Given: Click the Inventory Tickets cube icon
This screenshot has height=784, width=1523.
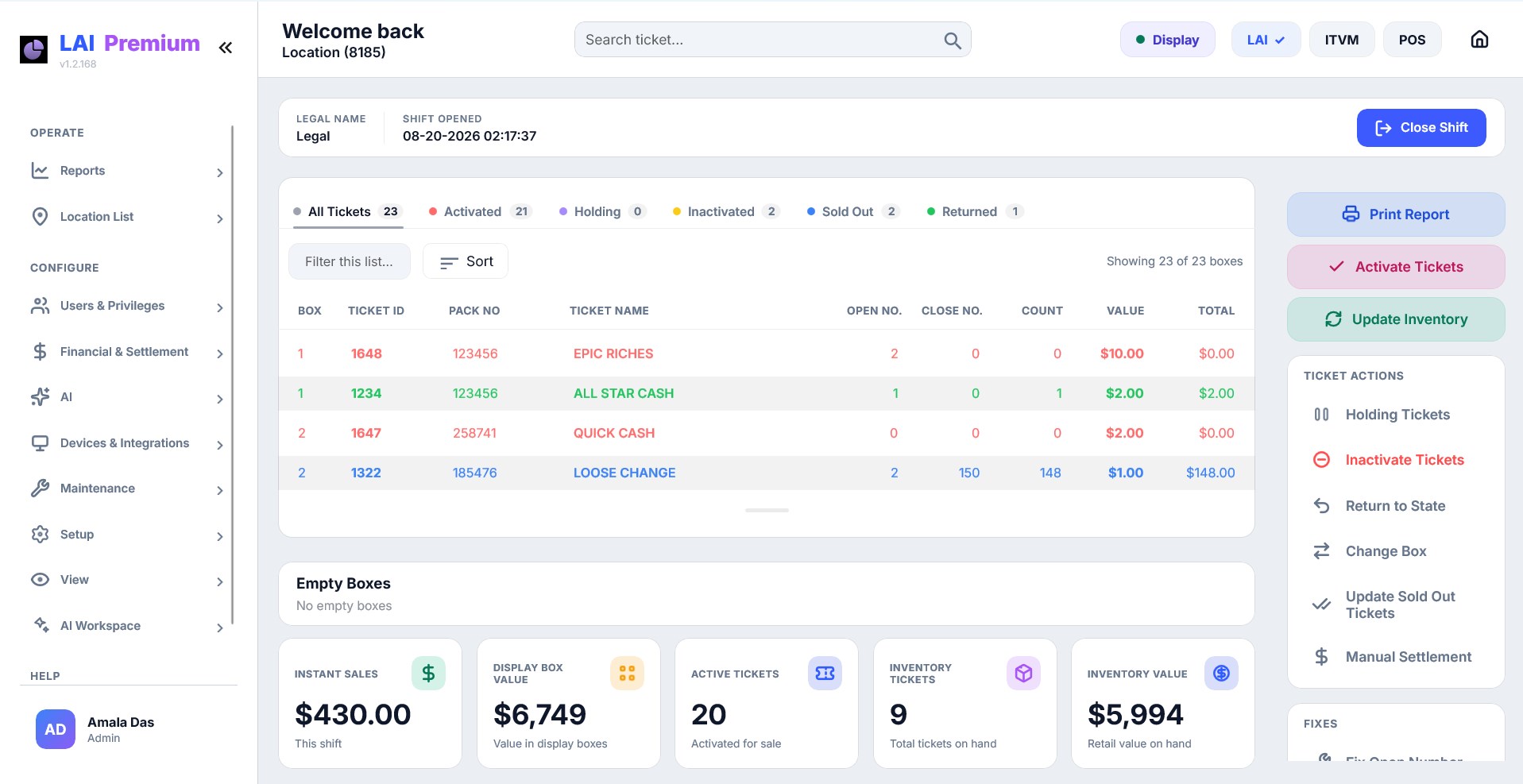Looking at the screenshot, I should point(1023,674).
